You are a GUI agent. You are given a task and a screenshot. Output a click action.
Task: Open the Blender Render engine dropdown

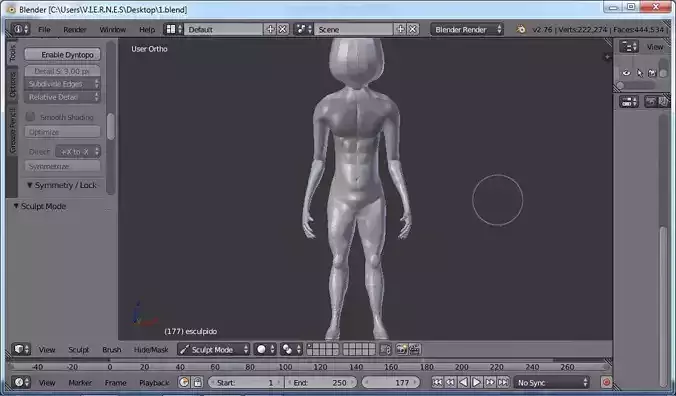[x=467, y=29]
